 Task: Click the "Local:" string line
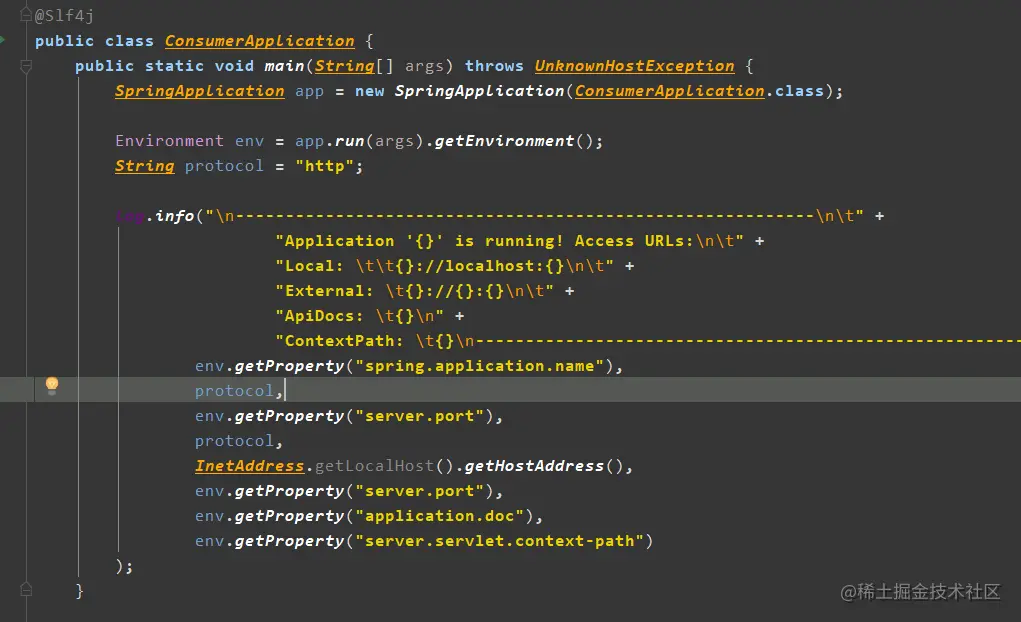[444, 266]
